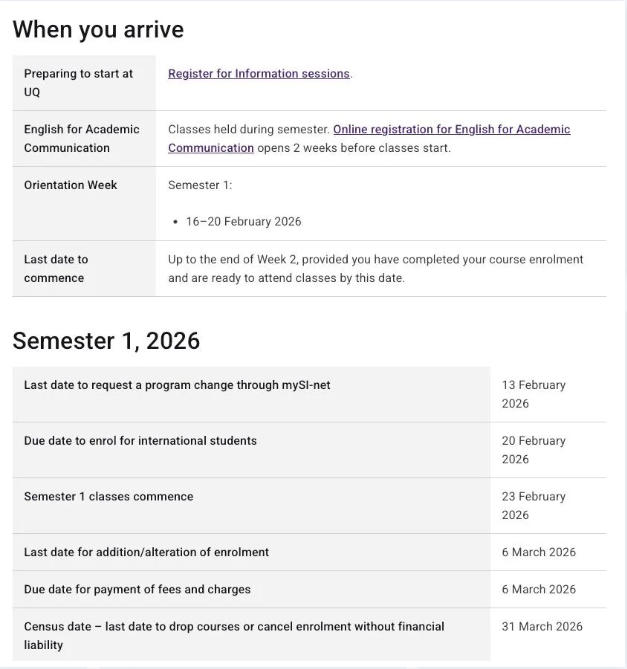
Task: Click the '31 March 2026' date
Action: pos(542,627)
